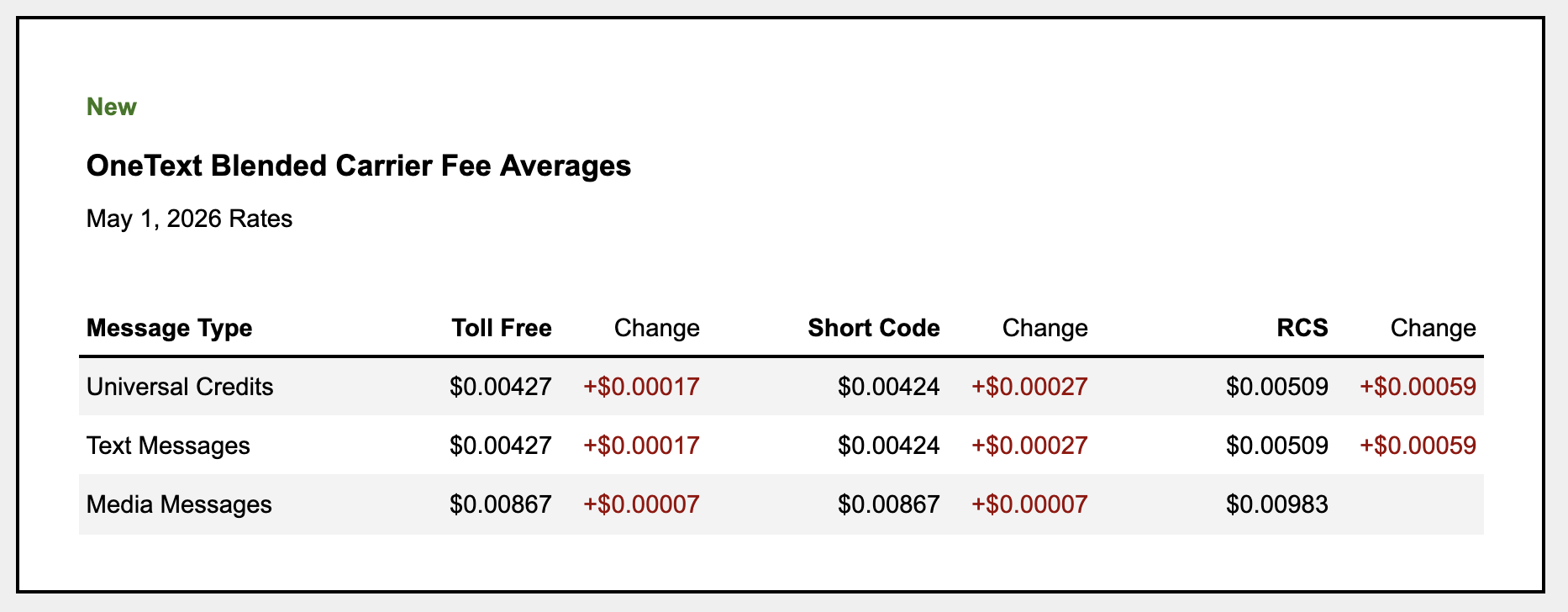The height and width of the screenshot is (612, 1568).
Task: Click the Short Code rate for Text Messages
Action: tap(889, 446)
